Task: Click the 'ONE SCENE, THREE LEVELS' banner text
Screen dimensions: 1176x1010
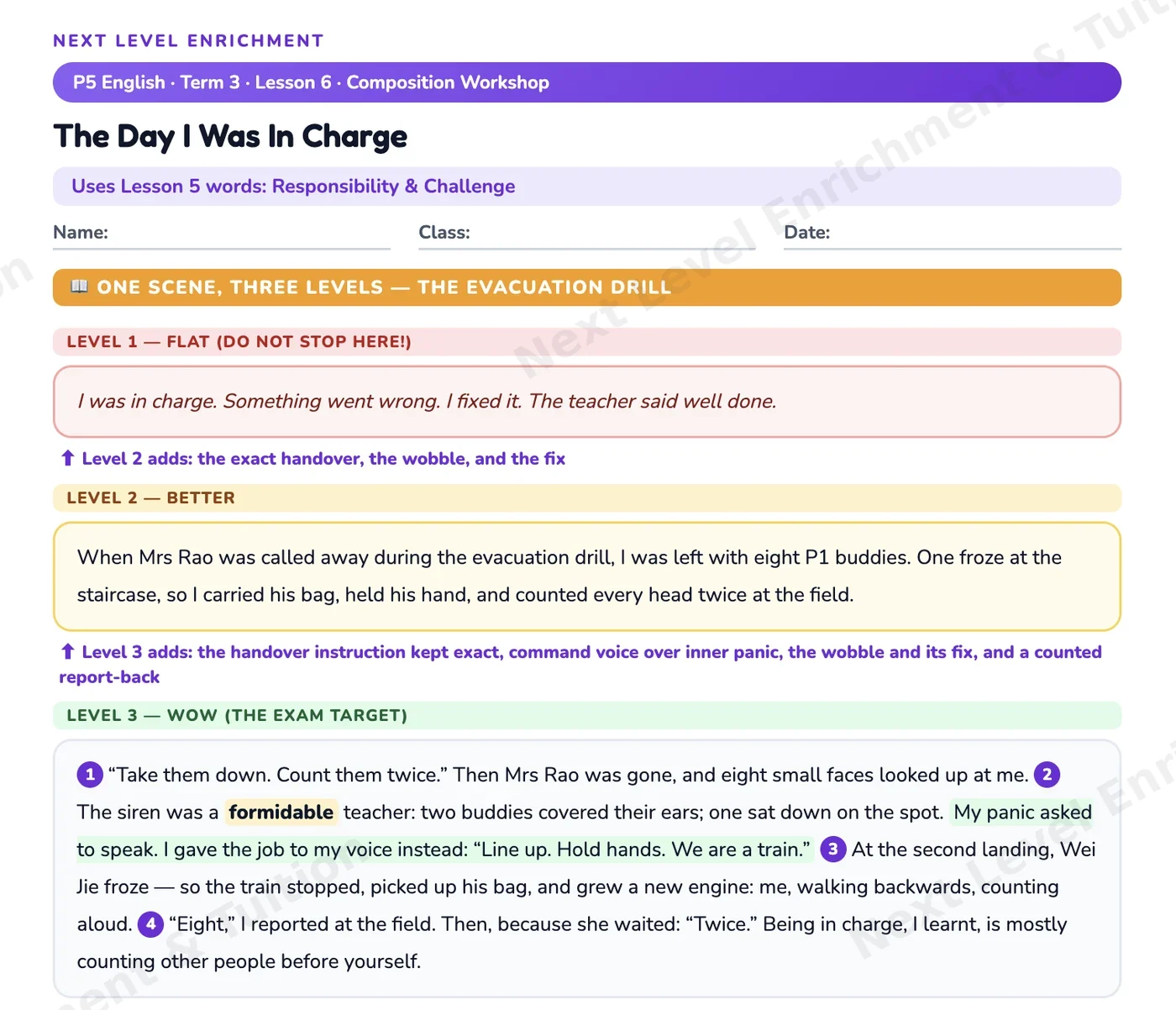Action: click(x=384, y=287)
